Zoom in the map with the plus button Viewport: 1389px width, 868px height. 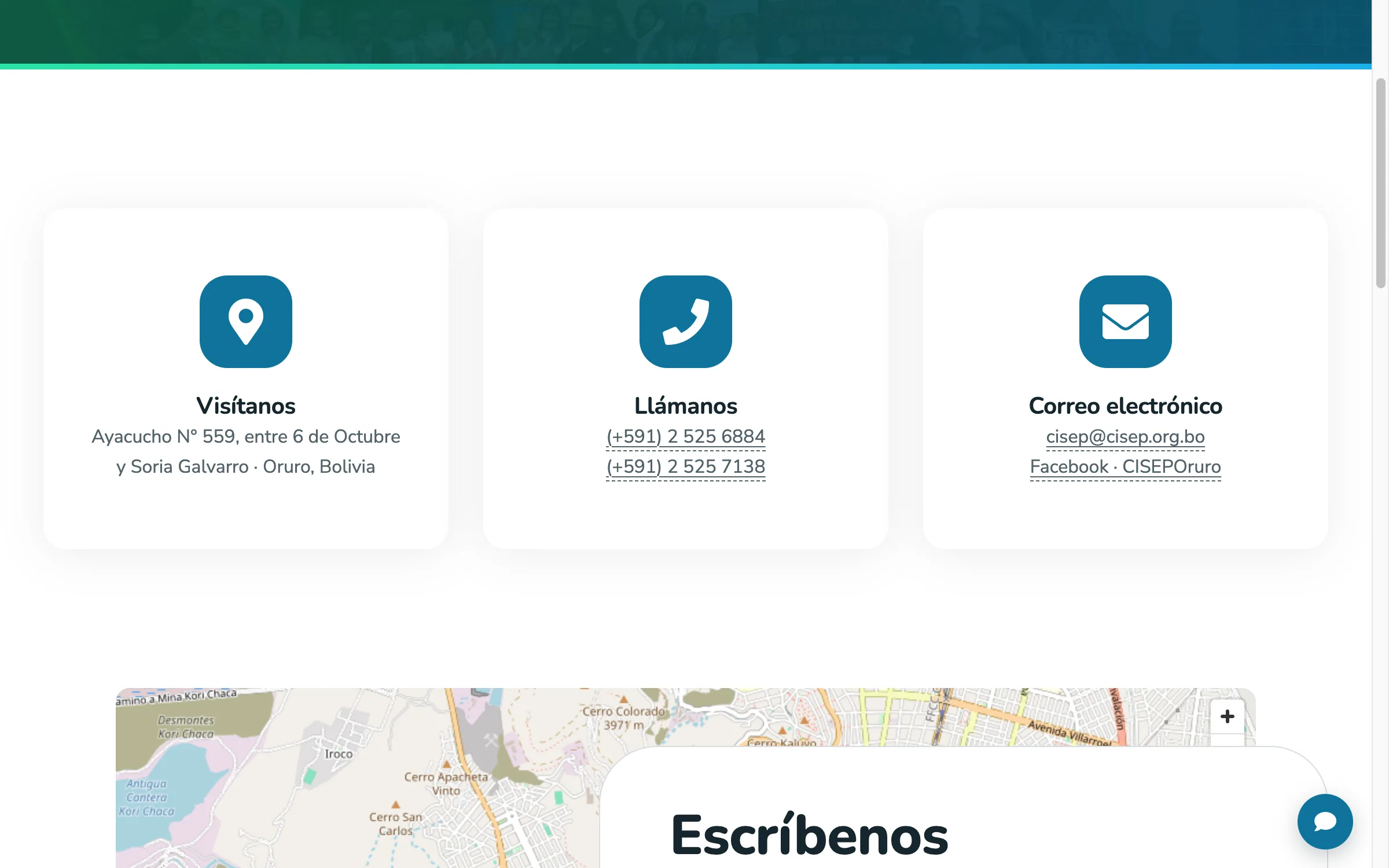click(x=1227, y=716)
